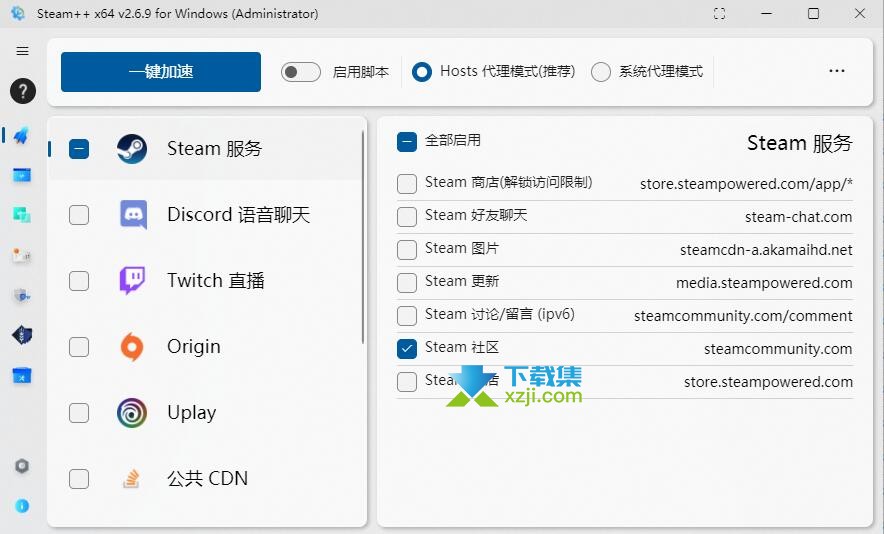Check Steam 更新 checkbox
This screenshot has height=534, width=884.
406,283
